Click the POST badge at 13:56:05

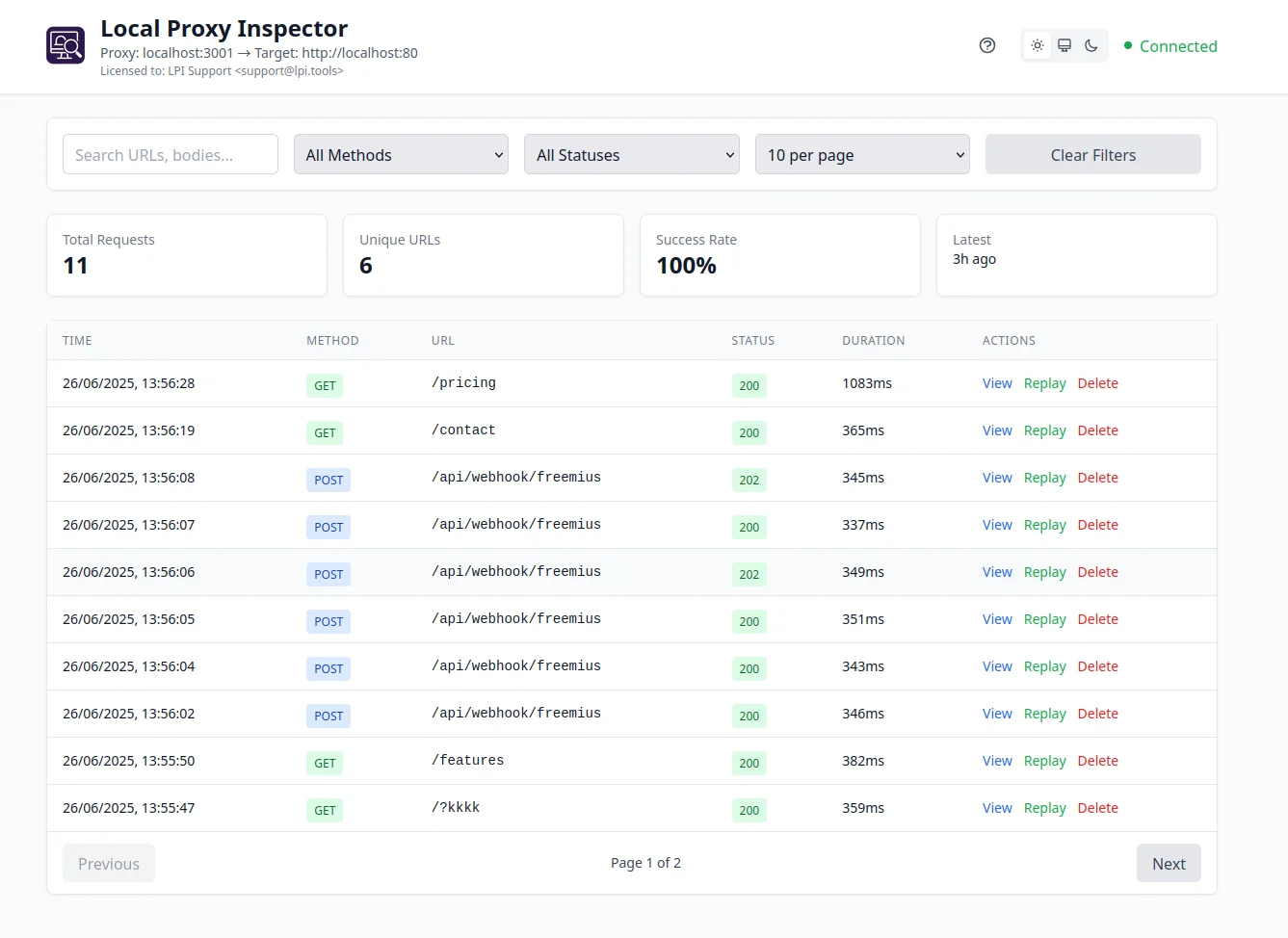329,621
